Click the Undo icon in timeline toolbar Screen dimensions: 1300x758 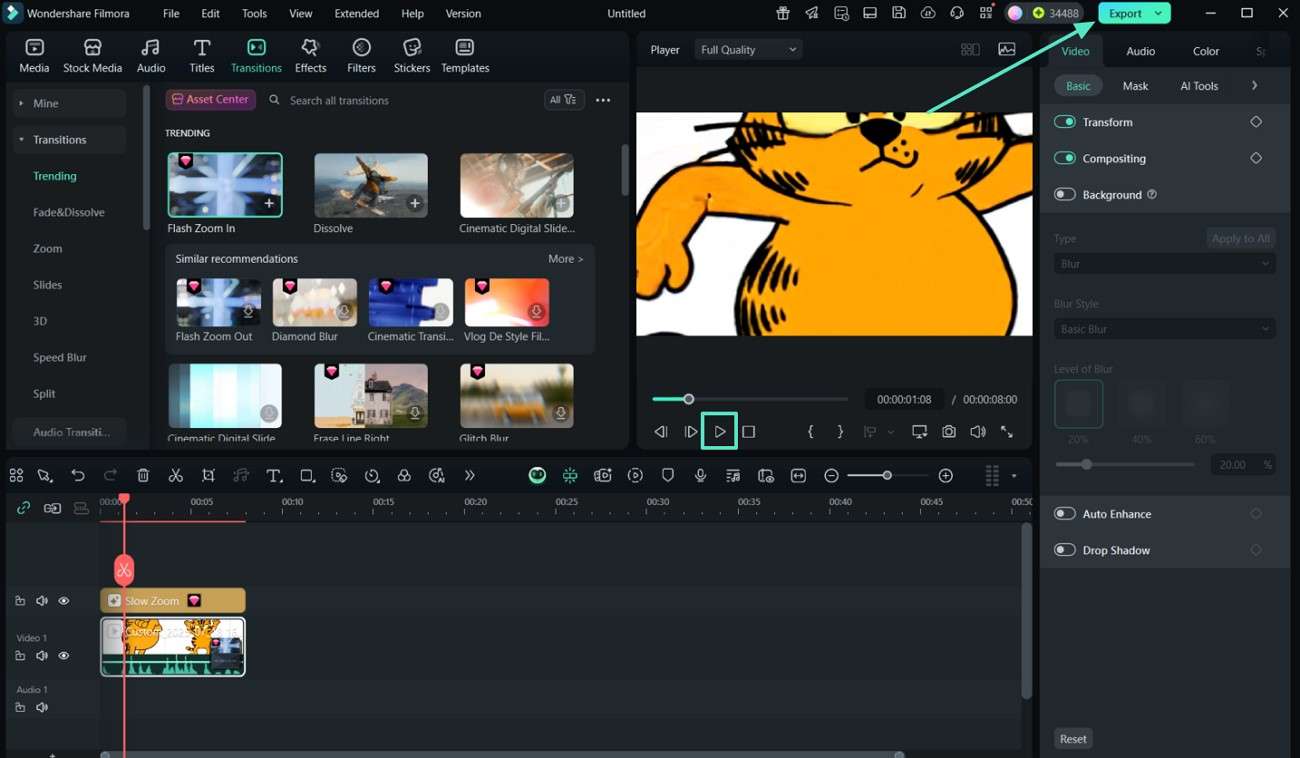click(78, 476)
